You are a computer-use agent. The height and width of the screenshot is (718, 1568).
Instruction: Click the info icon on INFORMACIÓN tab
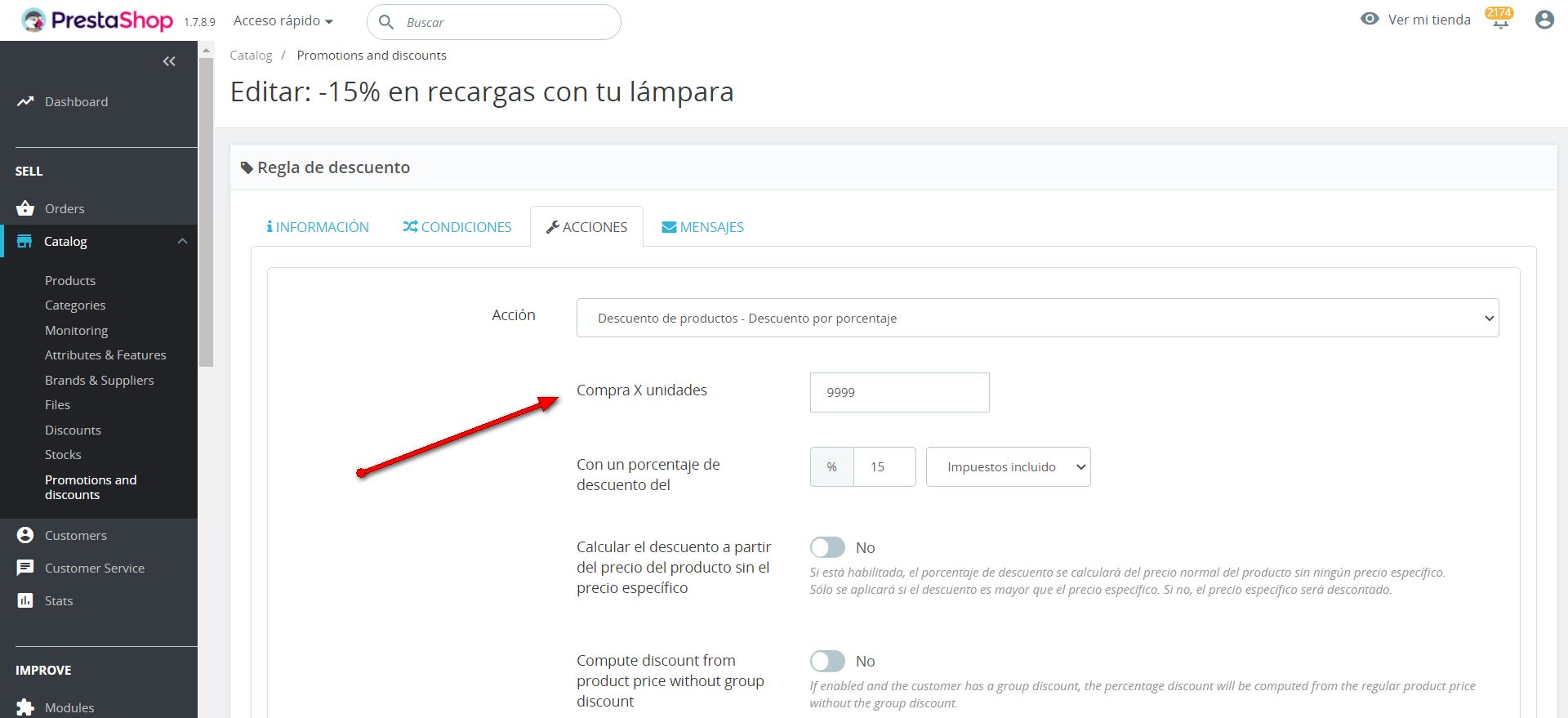tap(269, 226)
